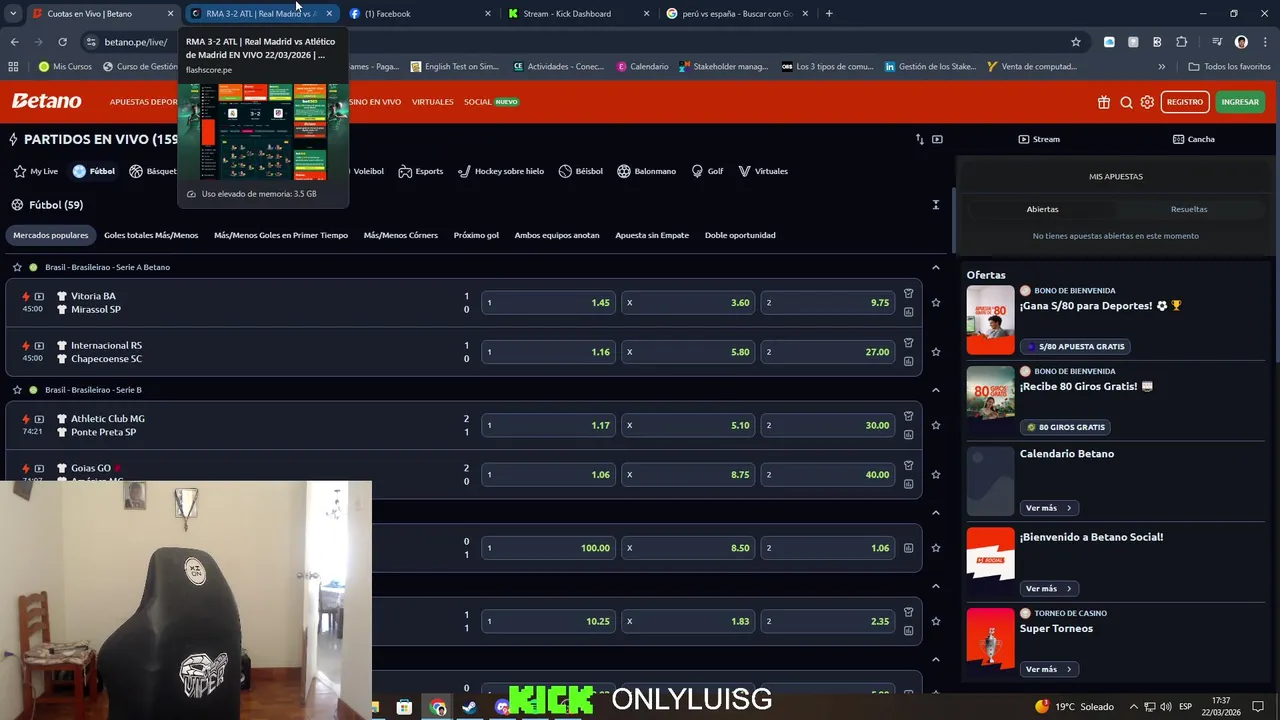The height and width of the screenshot is (720, 1280).
Task: Switch to the Facebook browser tab
Action: (420, 14)
